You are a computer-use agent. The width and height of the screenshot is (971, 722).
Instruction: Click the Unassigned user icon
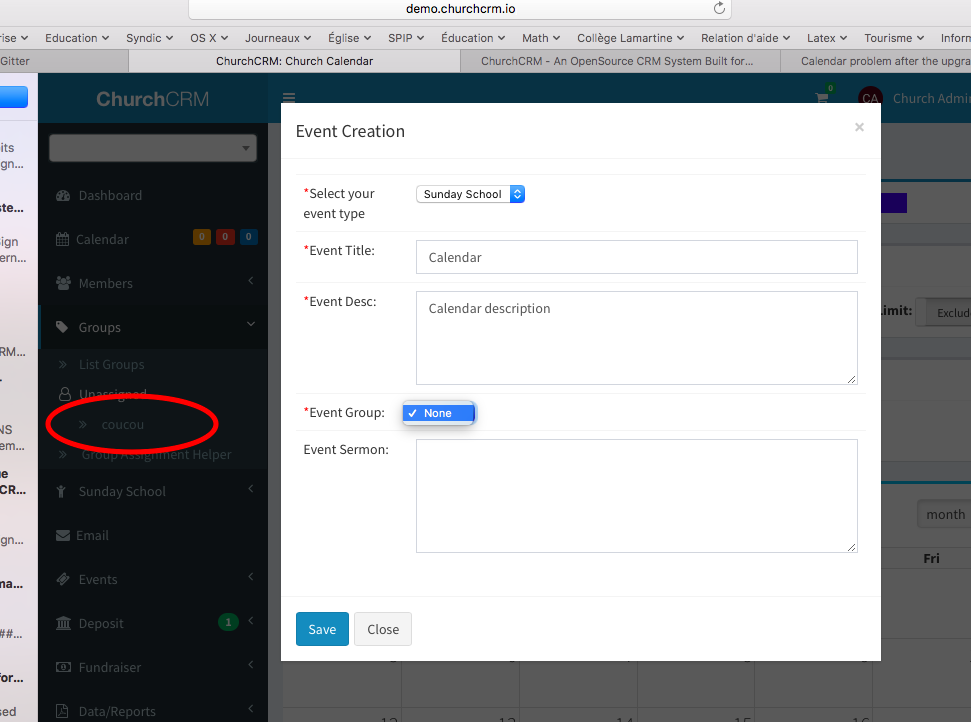(64, 394)
